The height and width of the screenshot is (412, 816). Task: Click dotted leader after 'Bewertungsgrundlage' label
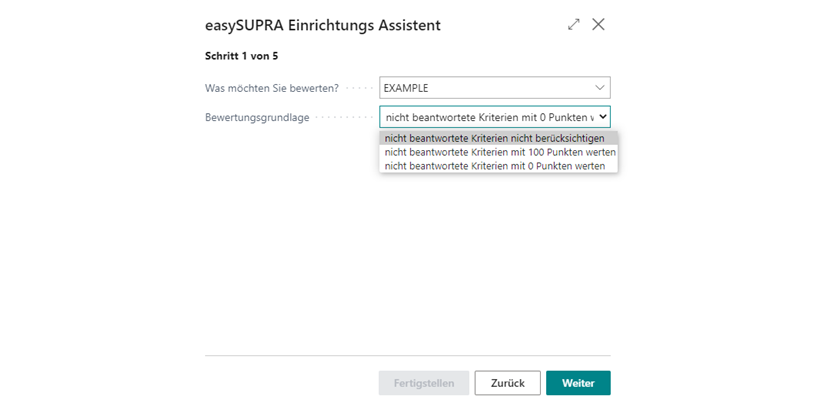(x=344, y=118)
